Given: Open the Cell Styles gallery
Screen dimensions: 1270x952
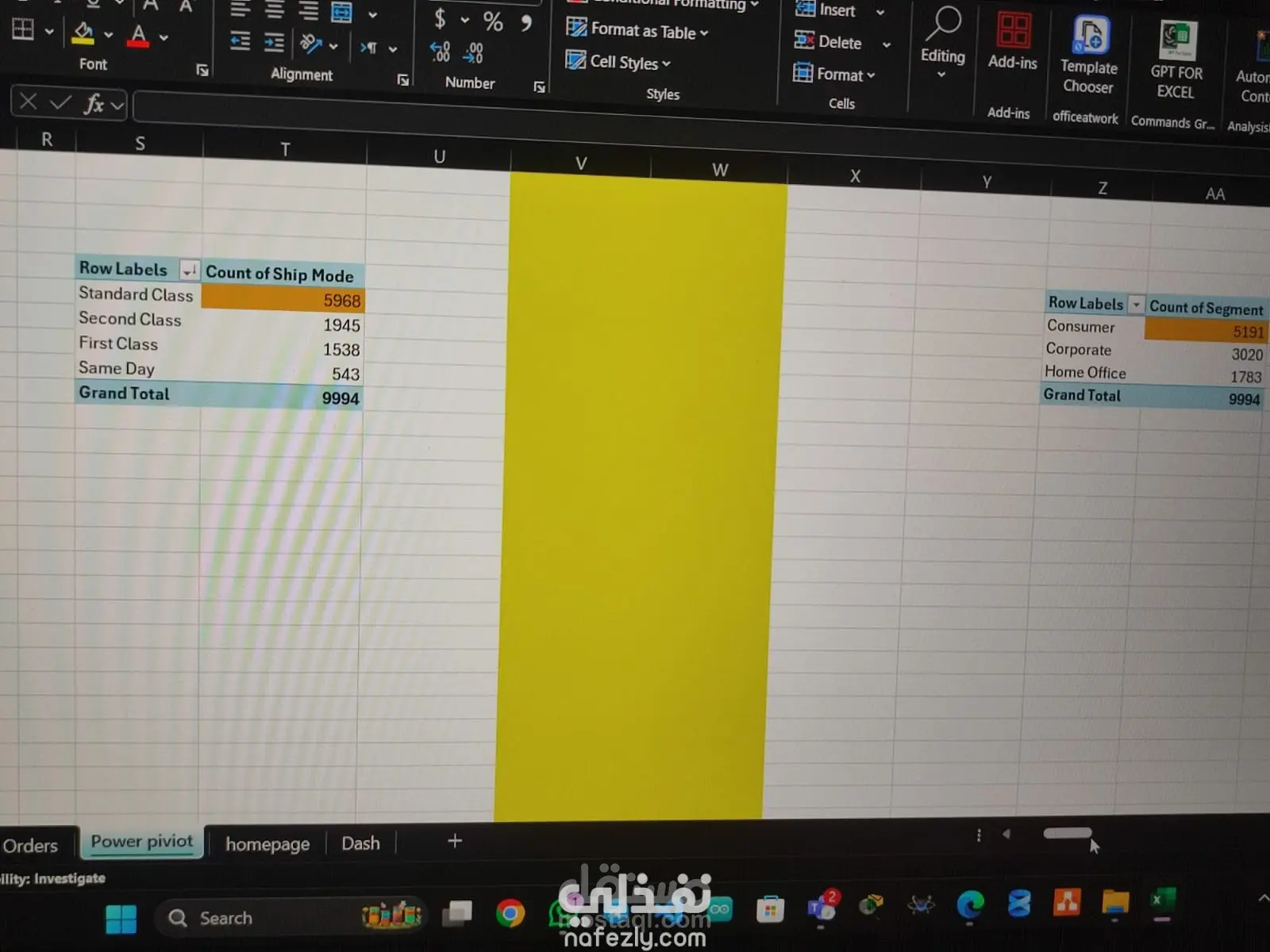Looking at the screenshot, I should point(618,61).
